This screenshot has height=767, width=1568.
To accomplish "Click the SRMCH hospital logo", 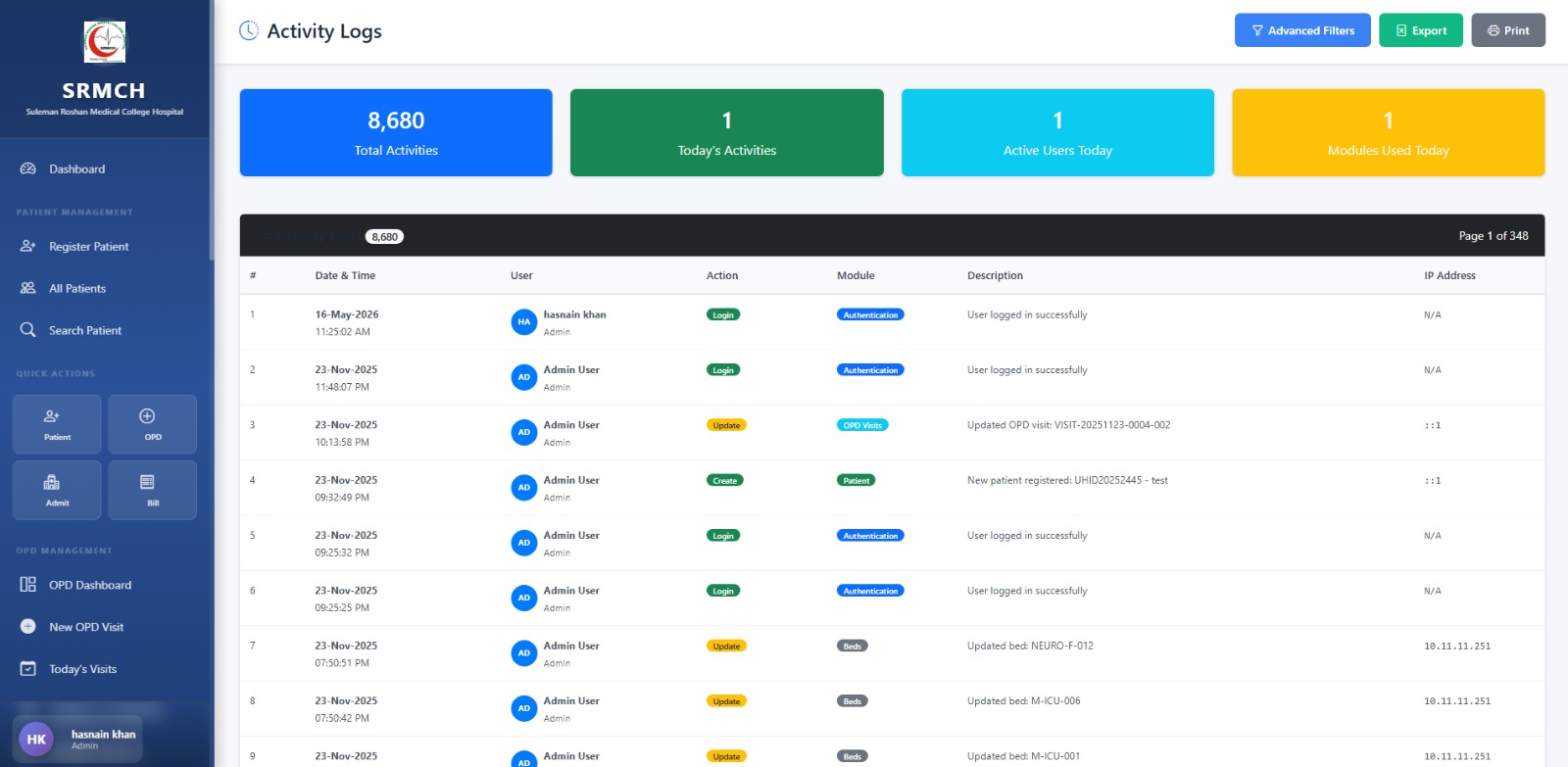I will click(104, 42).
